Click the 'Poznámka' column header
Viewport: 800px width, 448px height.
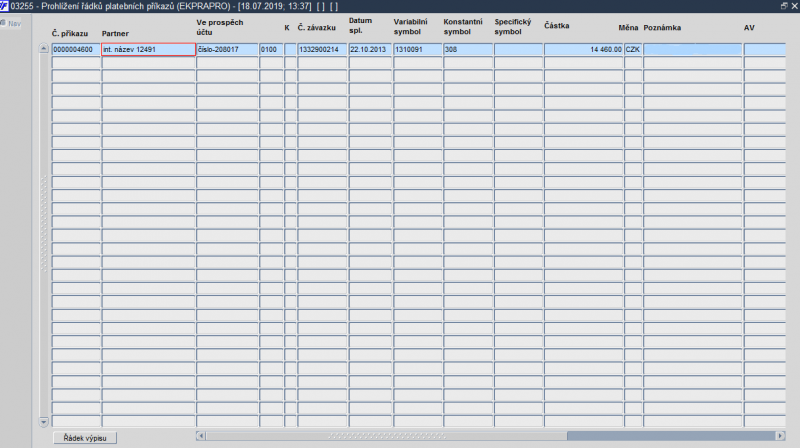pyautogui.click(x=662, y=28)
